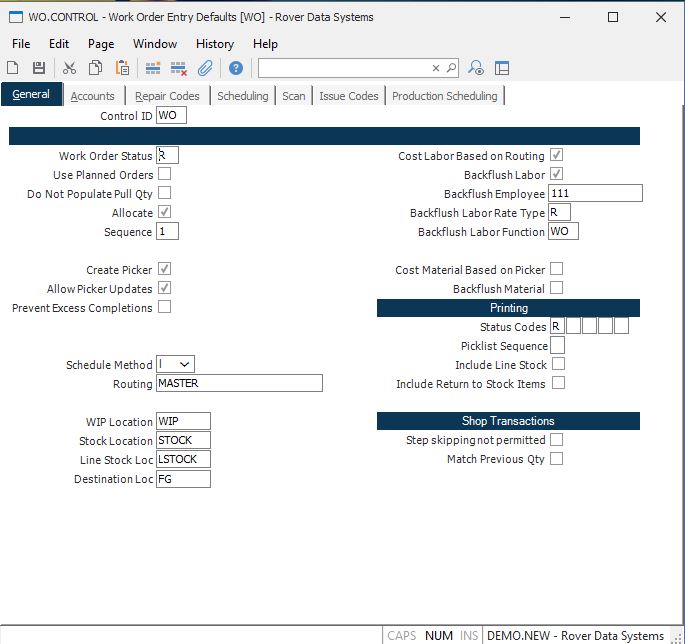Clear the toolbar search box with X

[435, 68]
